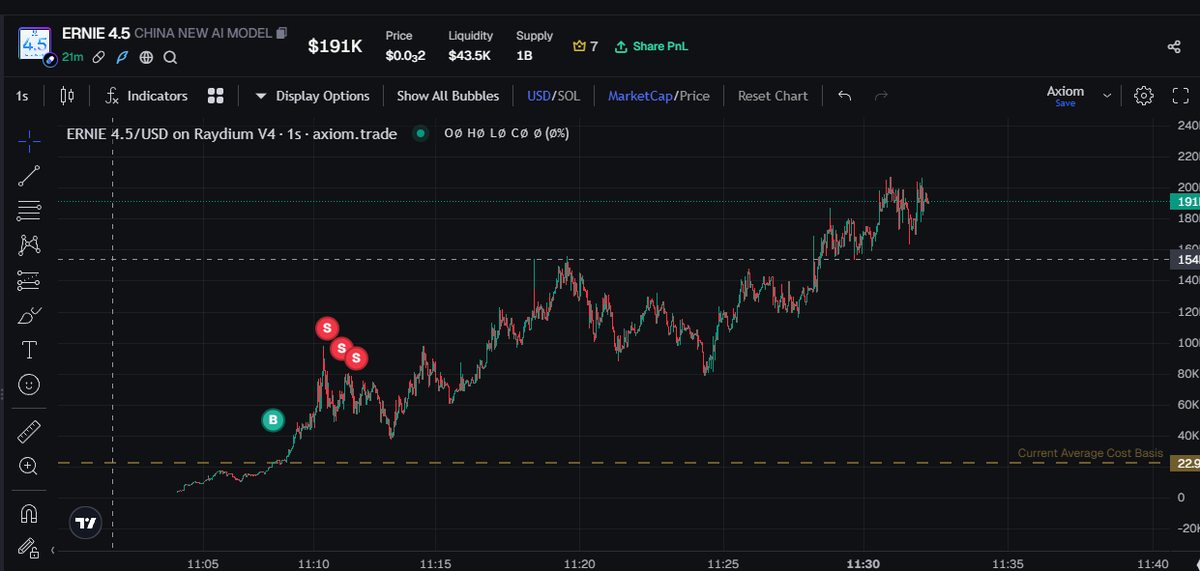Click the share network icon at top right
This screenshot has height=571, width=1200.
pyautogui.click(x=1174, y=46)
